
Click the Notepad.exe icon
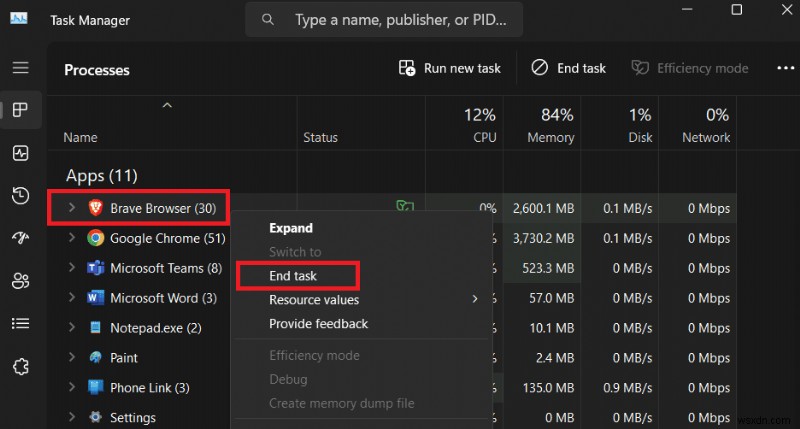point(95,327)
